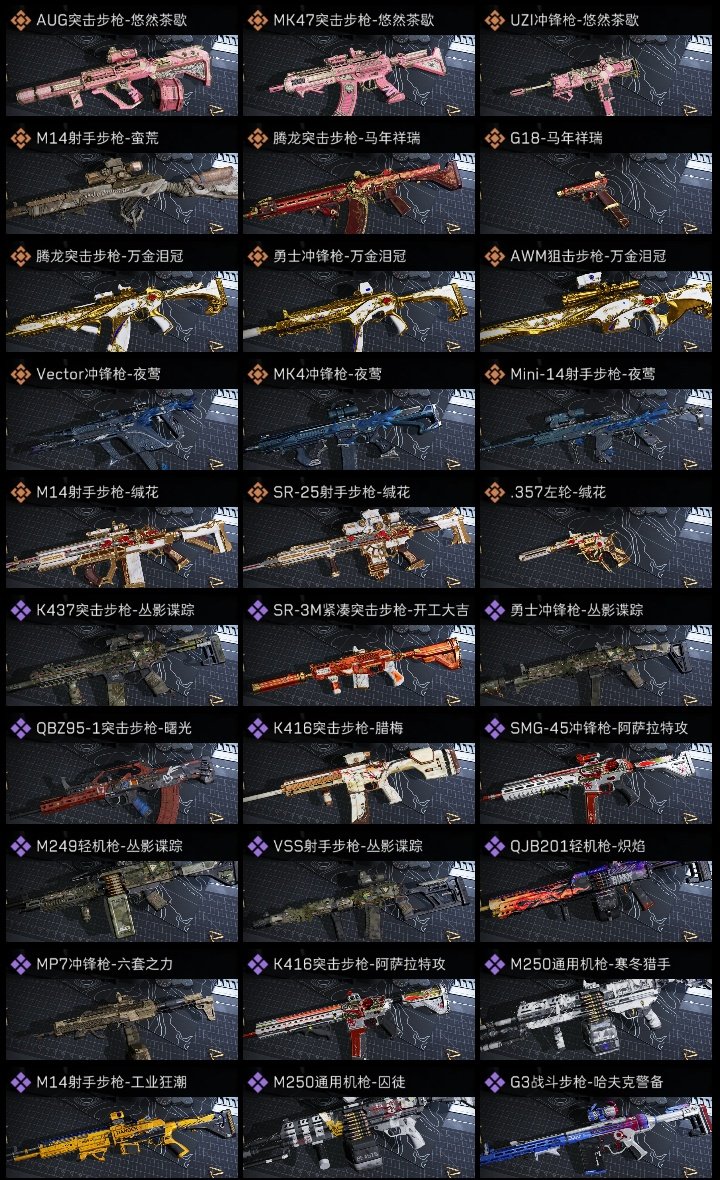The height and width of the screenshot is (1180, 720).
Task: Click the K416突击步枪-腊梅 title text
Action: 338,728
